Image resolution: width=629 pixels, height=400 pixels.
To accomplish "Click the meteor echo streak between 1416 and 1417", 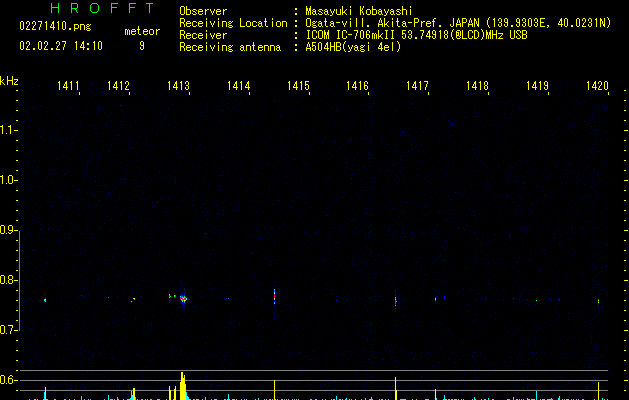I will click(396, 300).
